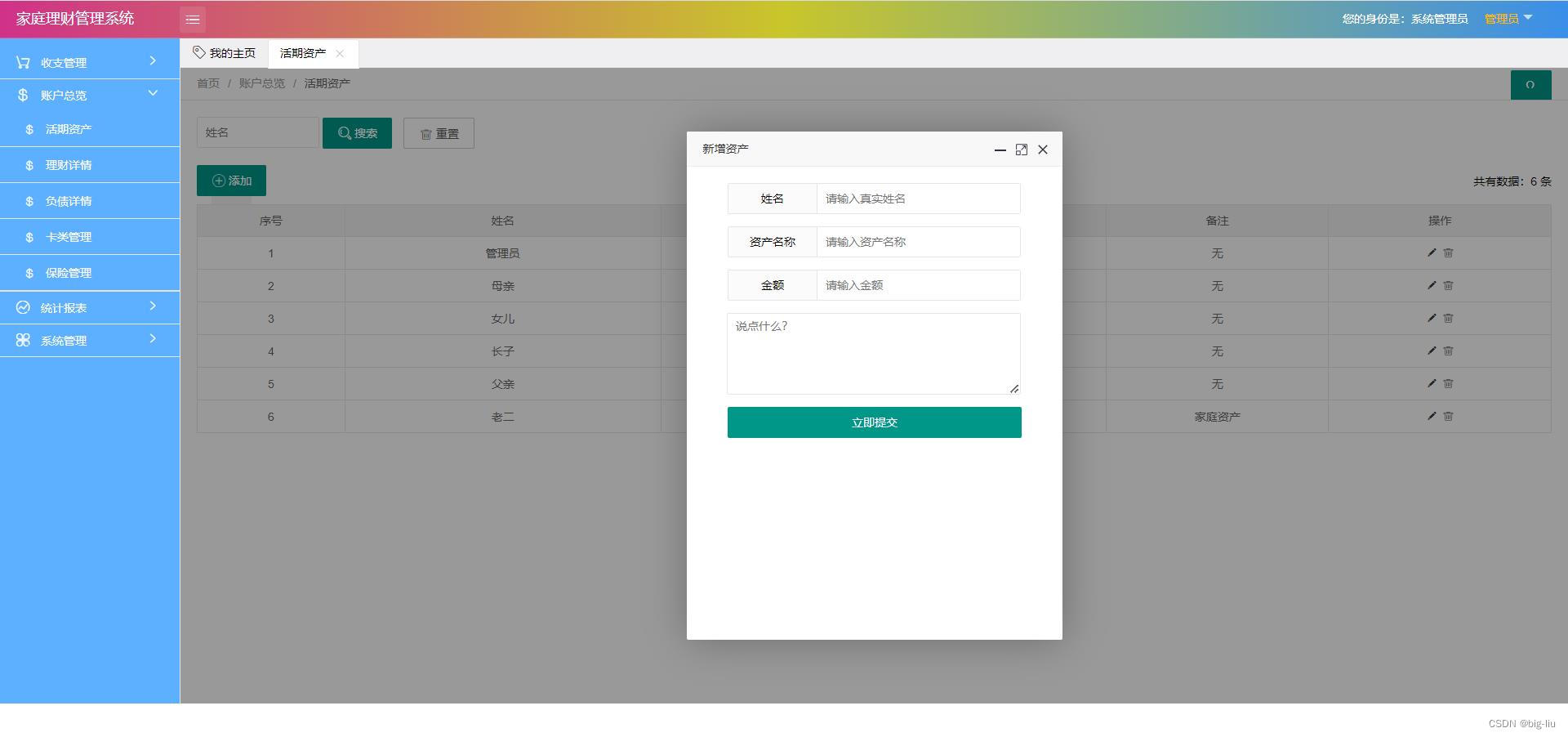This screenshot has height=737, width=1568.
Task: Click the textarea resize handle in the dialog
Action: pos(1014,389)
